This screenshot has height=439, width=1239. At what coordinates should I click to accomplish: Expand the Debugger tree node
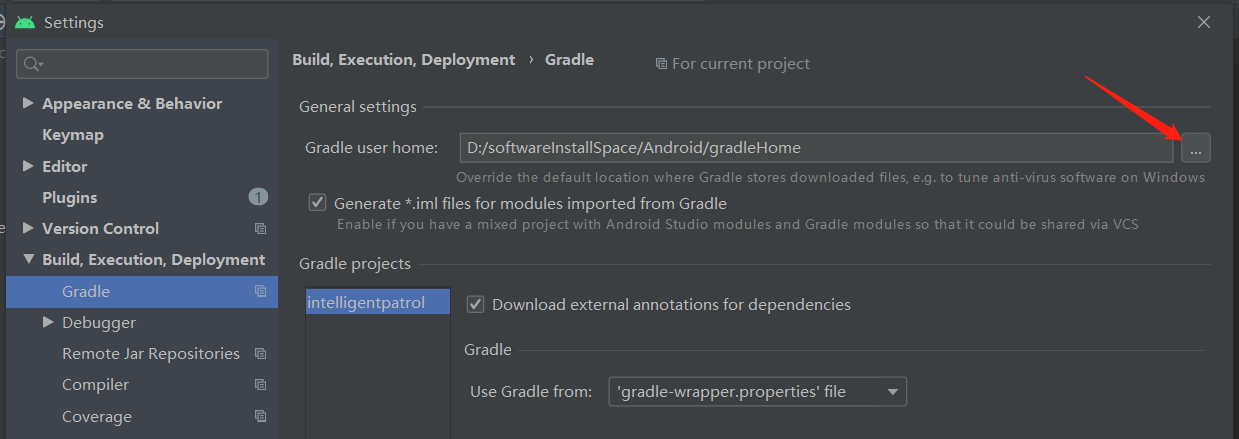[48, 322]
